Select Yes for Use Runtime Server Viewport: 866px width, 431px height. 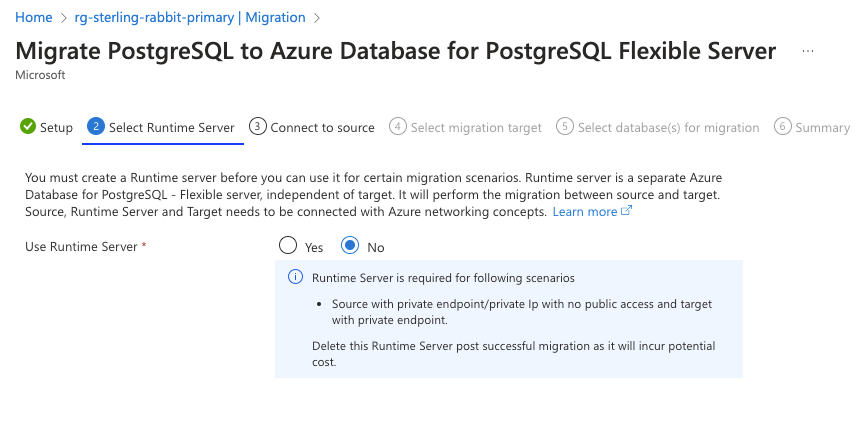(x=288, y=246)
